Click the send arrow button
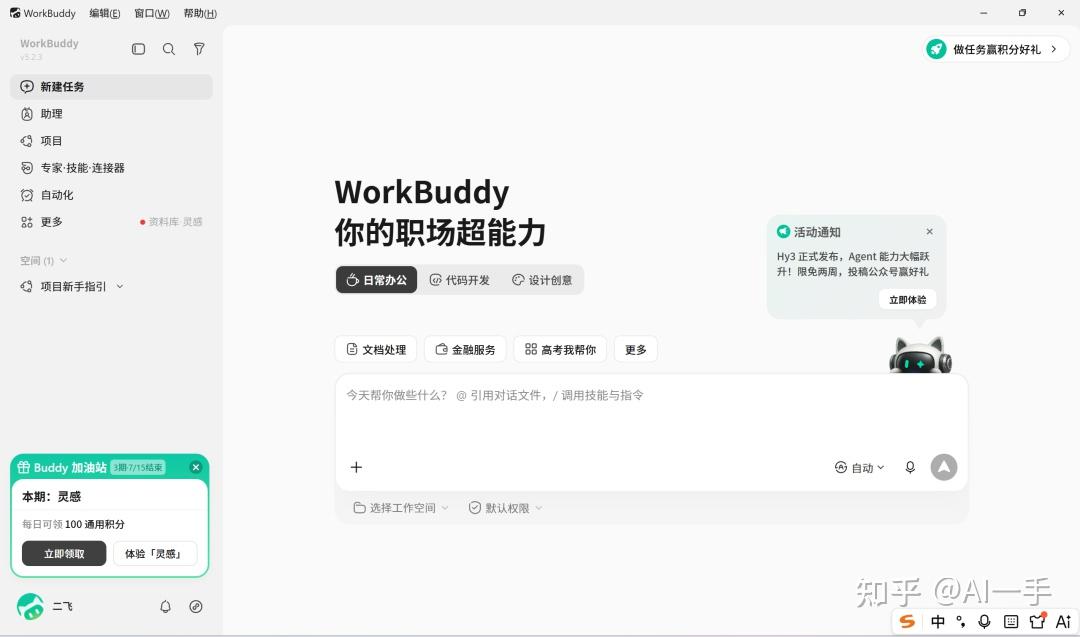 (x=944, y=467)
